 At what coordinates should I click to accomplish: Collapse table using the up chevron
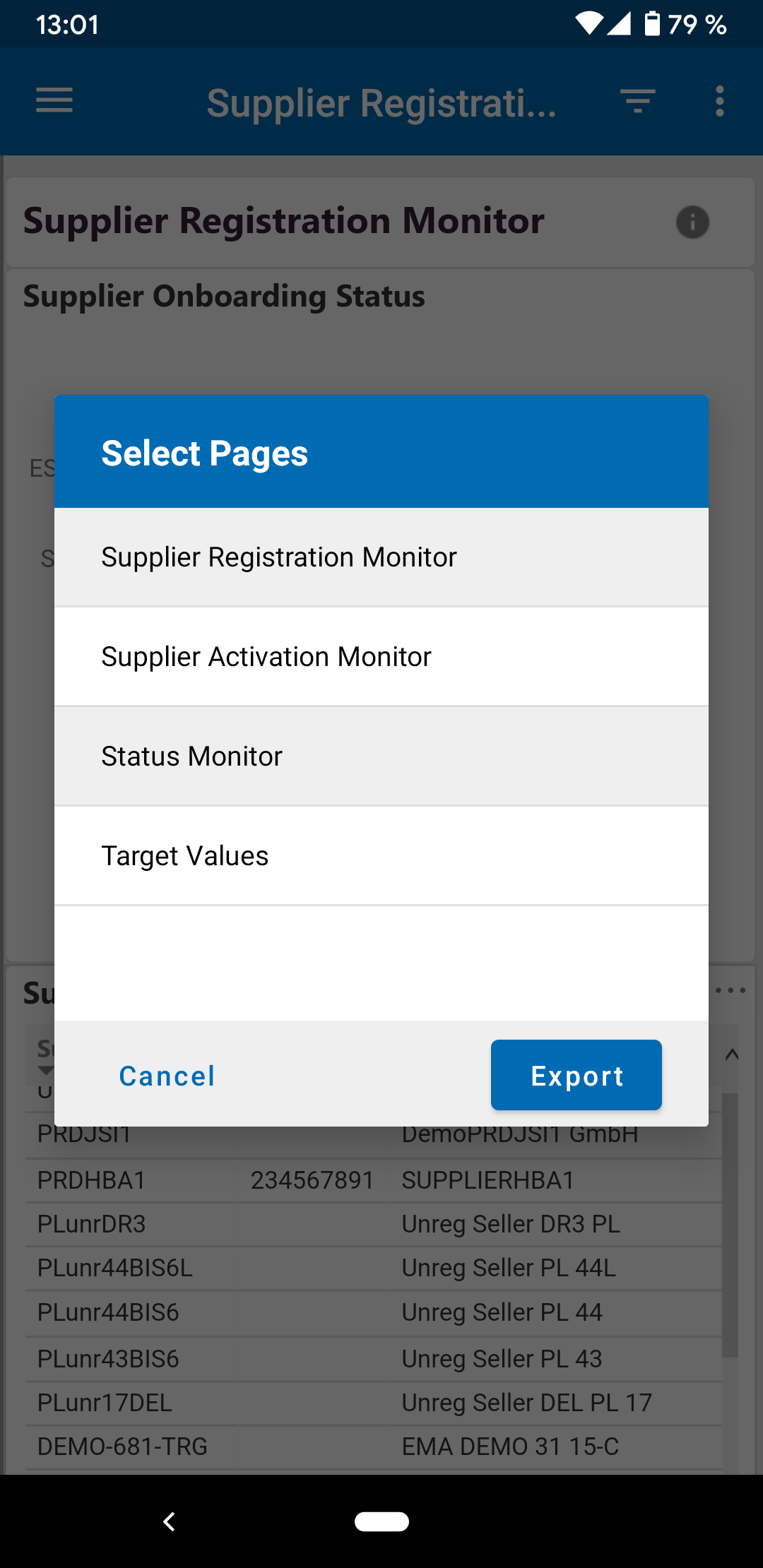[x=732, y=1055]
